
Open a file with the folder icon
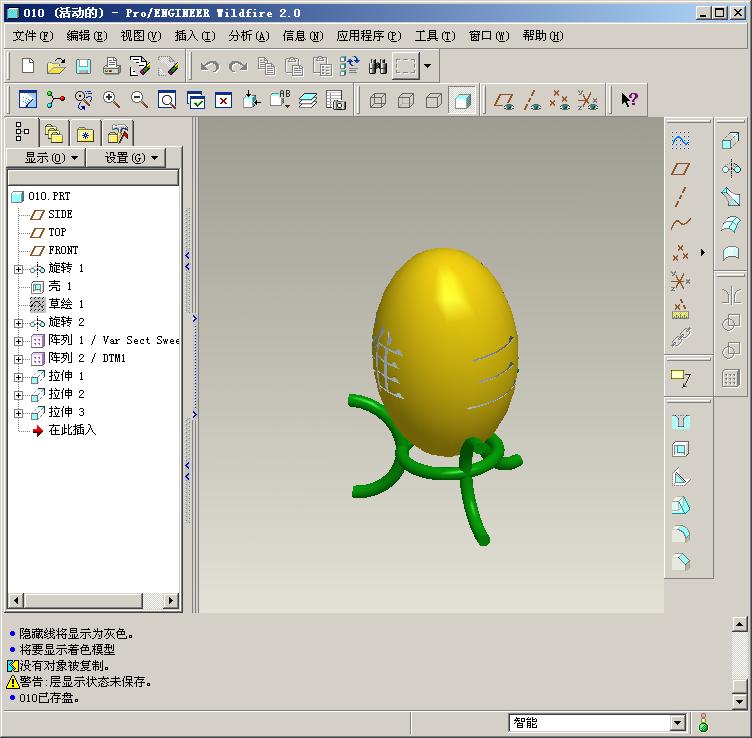(56, 66)
